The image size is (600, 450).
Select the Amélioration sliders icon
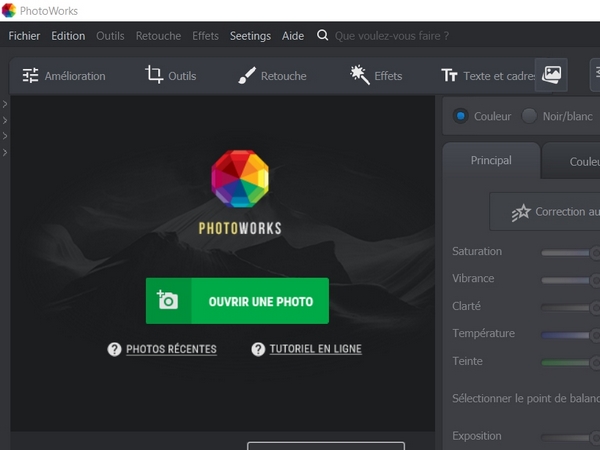click(30, 75)
